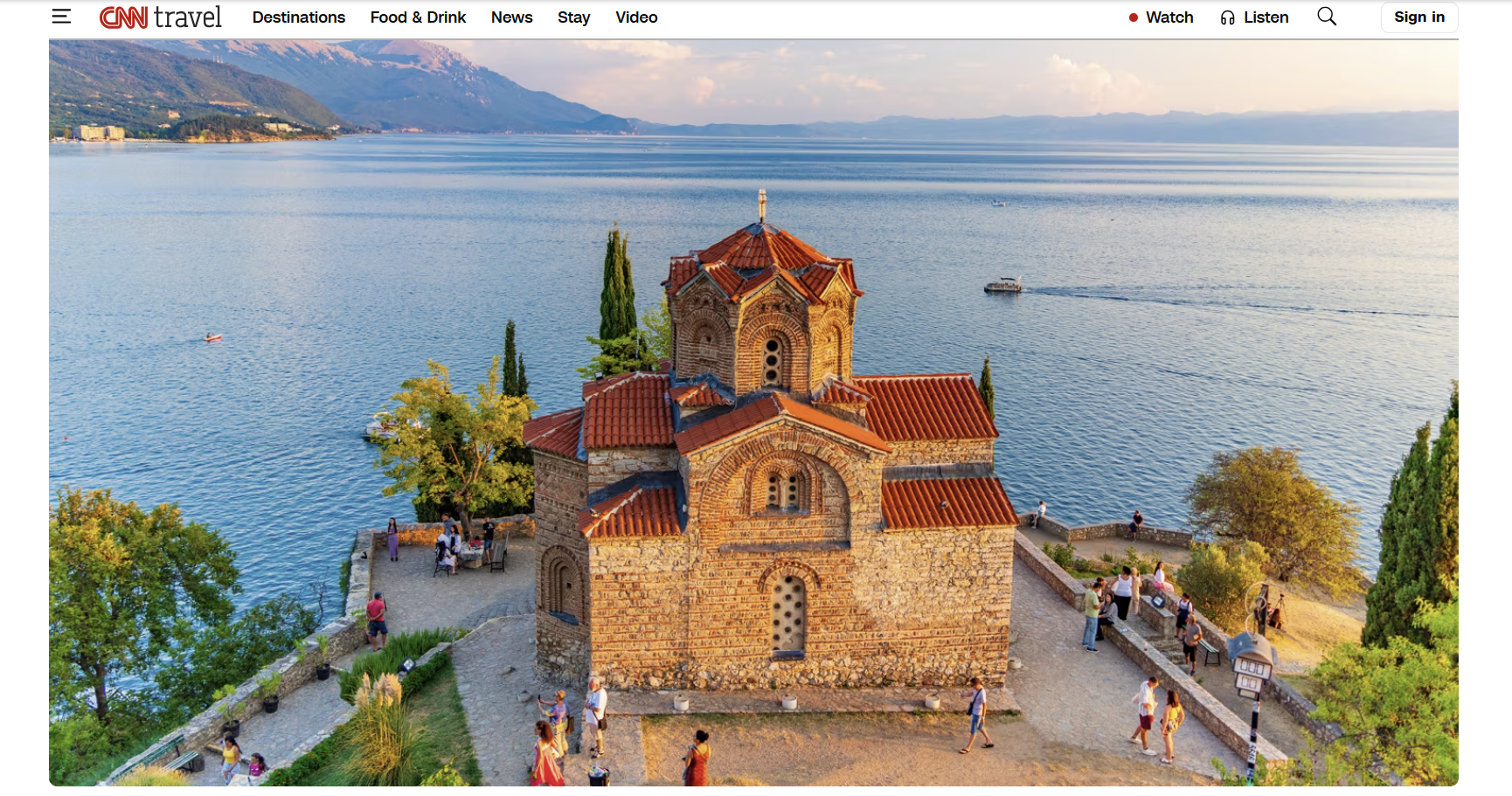Go to Food & Drink
The image size is (1512, 796).
418,17
